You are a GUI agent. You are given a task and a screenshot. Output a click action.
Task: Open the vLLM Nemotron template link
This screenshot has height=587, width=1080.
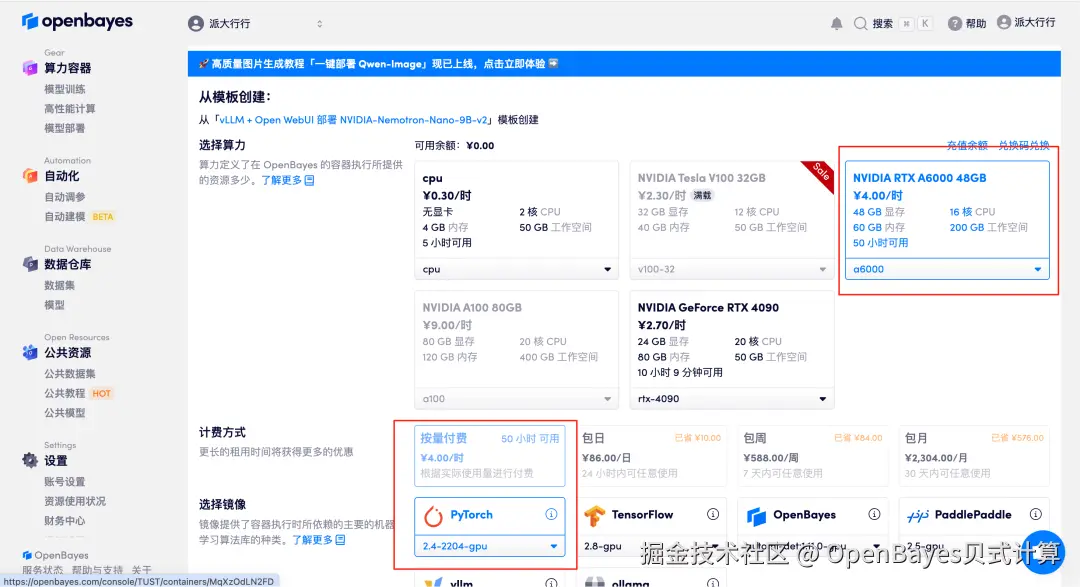point(353,120)
